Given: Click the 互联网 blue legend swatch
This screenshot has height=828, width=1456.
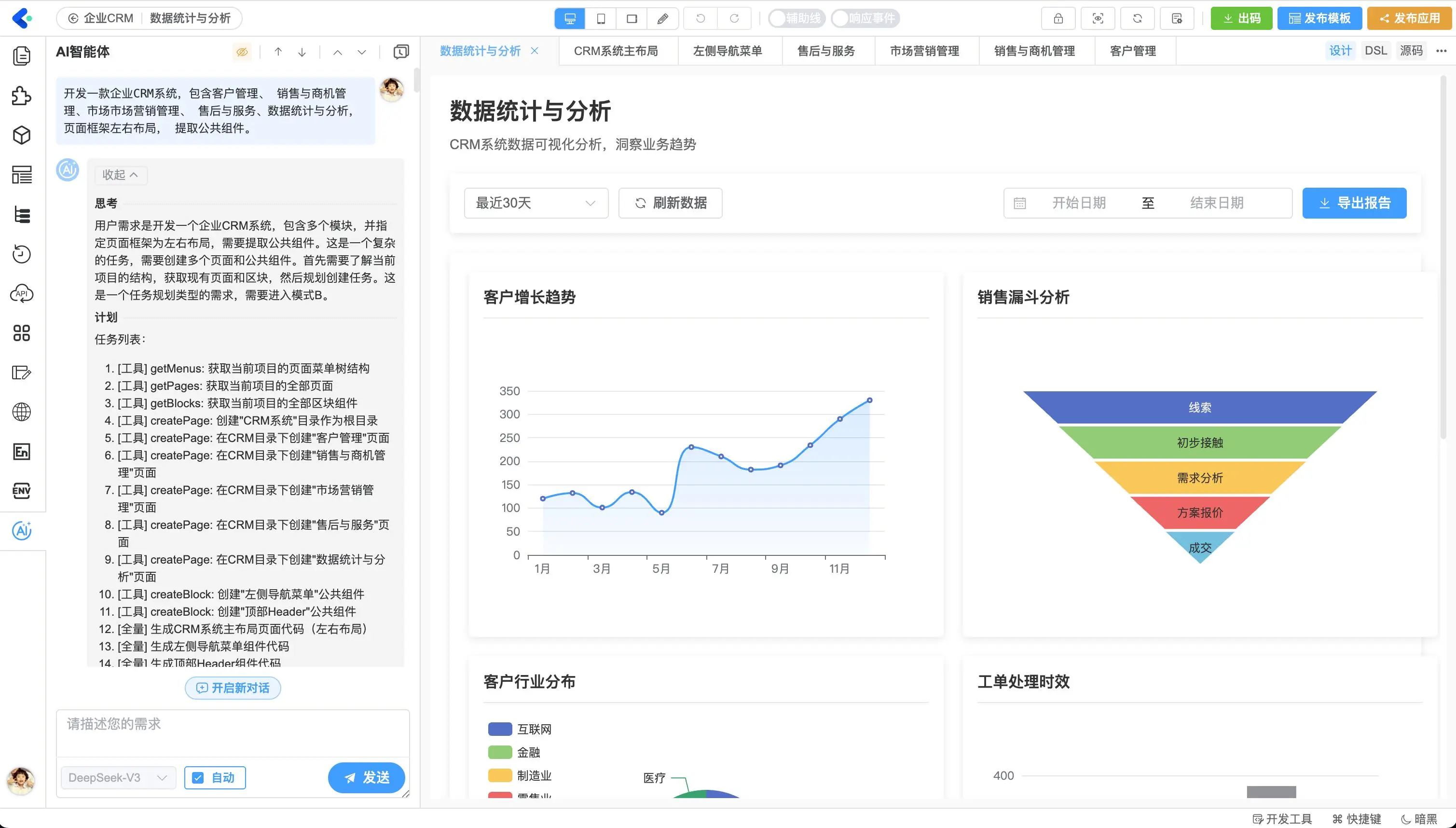Looking at the screenshot, I should click(x=500, y=729).
